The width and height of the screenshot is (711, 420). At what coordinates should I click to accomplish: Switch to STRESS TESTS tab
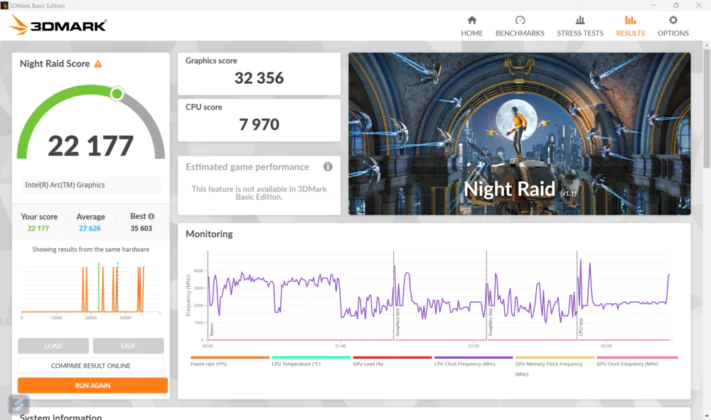pyautogui.click(x=580, y=26)
